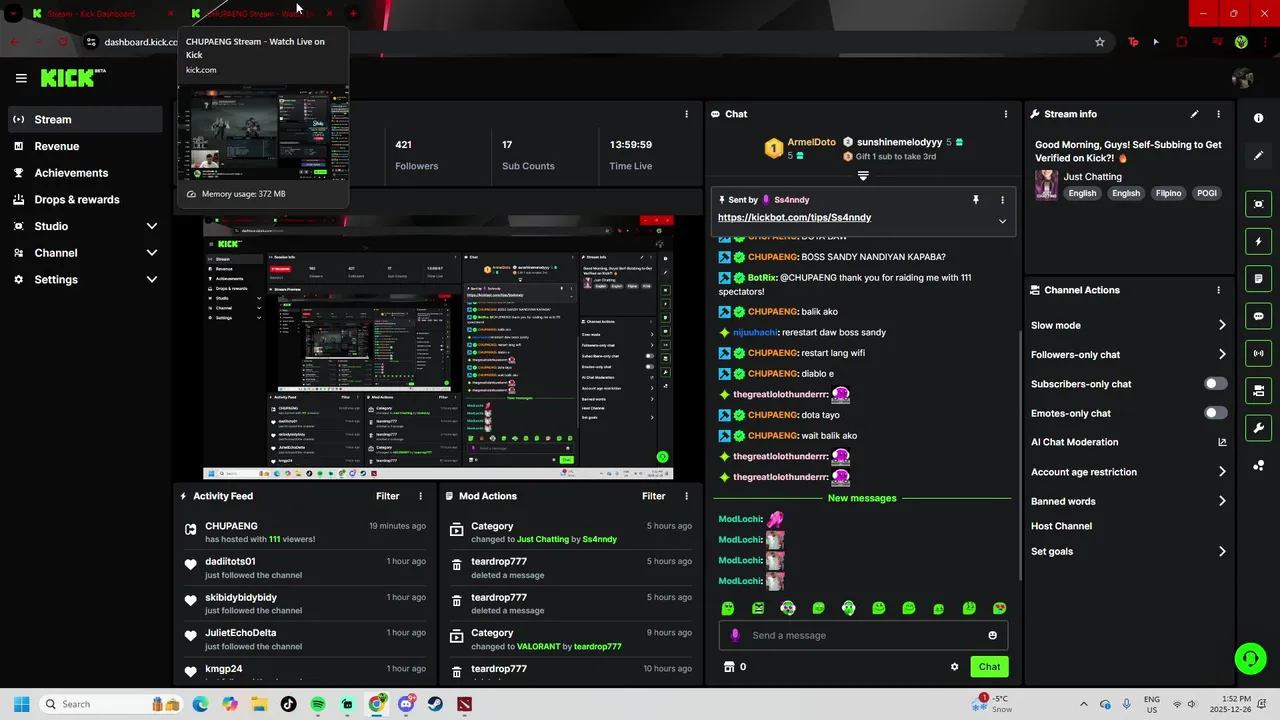Click the lightning bolt quick-action icon
The height and width of the screenshot is (720, 1280).
click(x=1258, y=242)
